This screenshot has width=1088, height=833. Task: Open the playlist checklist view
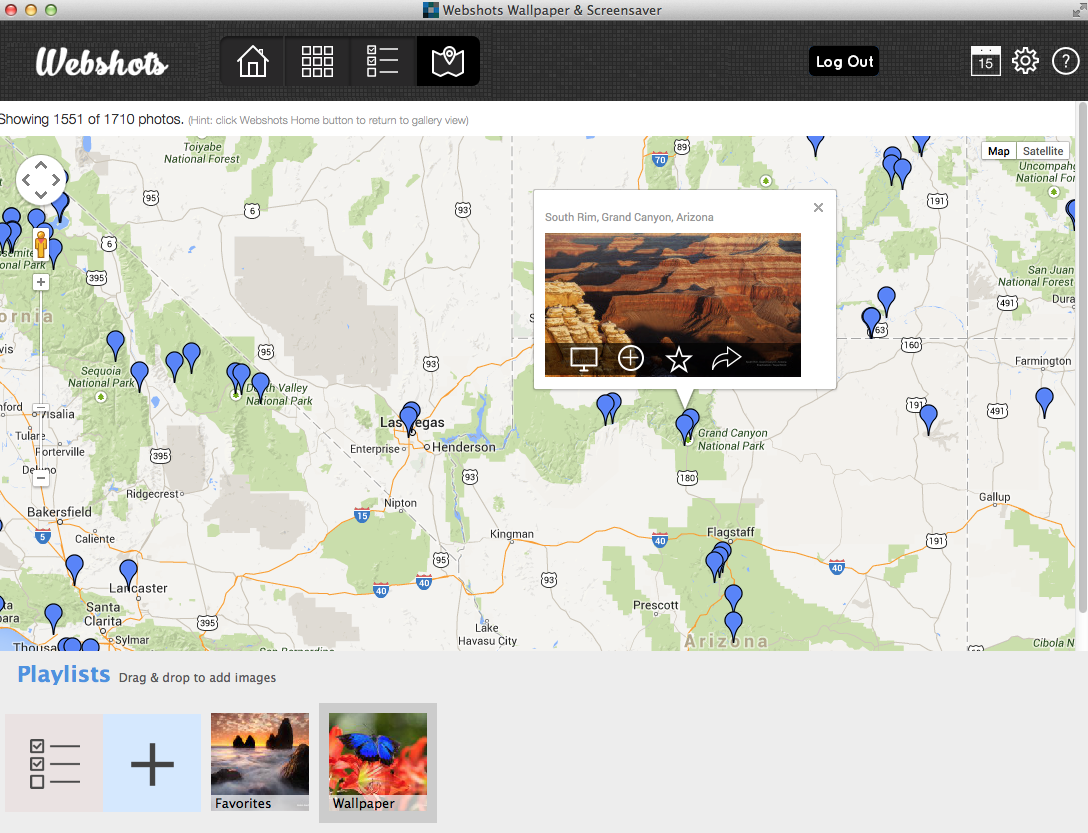click(x=382, y=62)
